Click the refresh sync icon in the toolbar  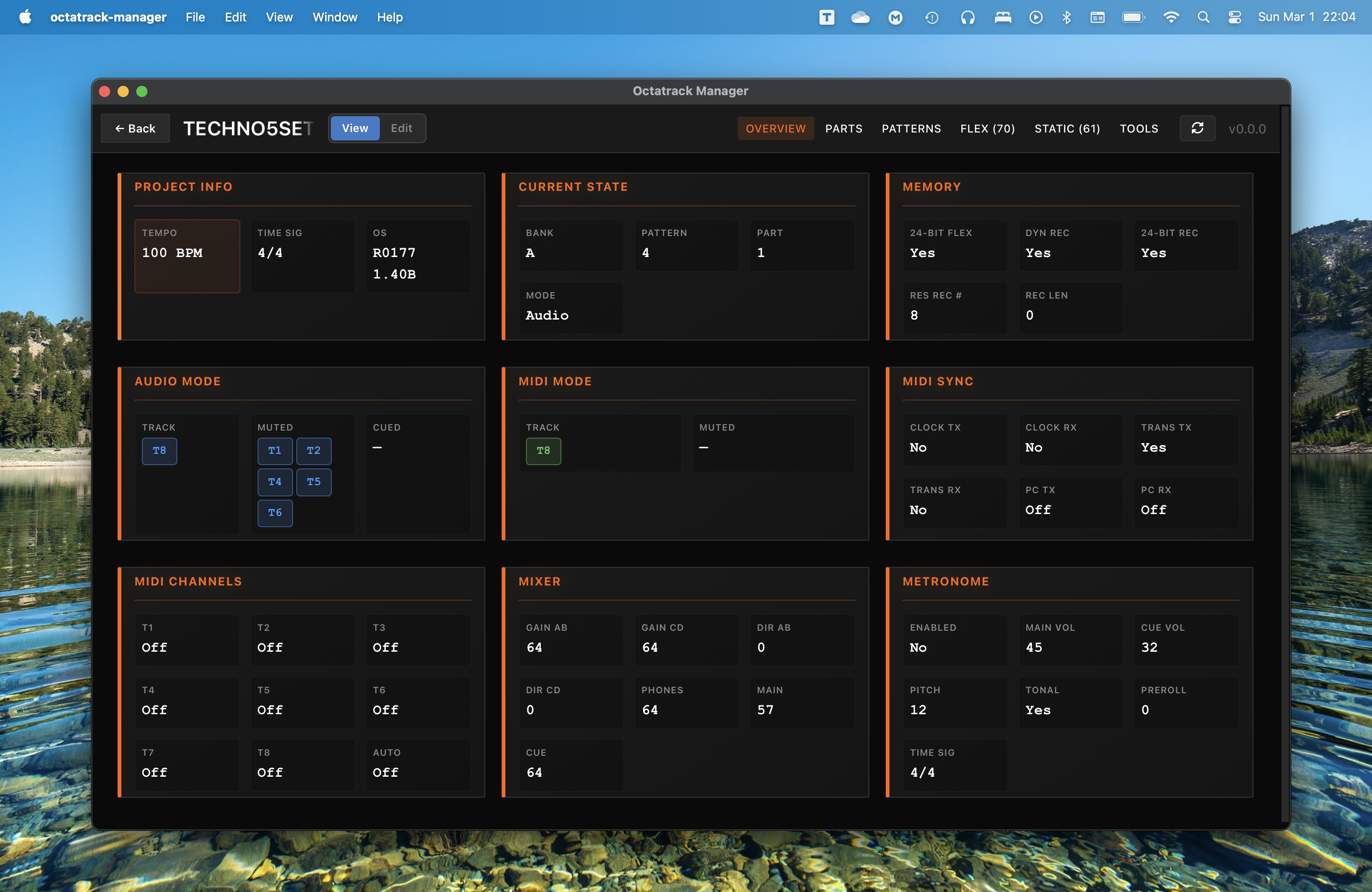[1198, 128]
